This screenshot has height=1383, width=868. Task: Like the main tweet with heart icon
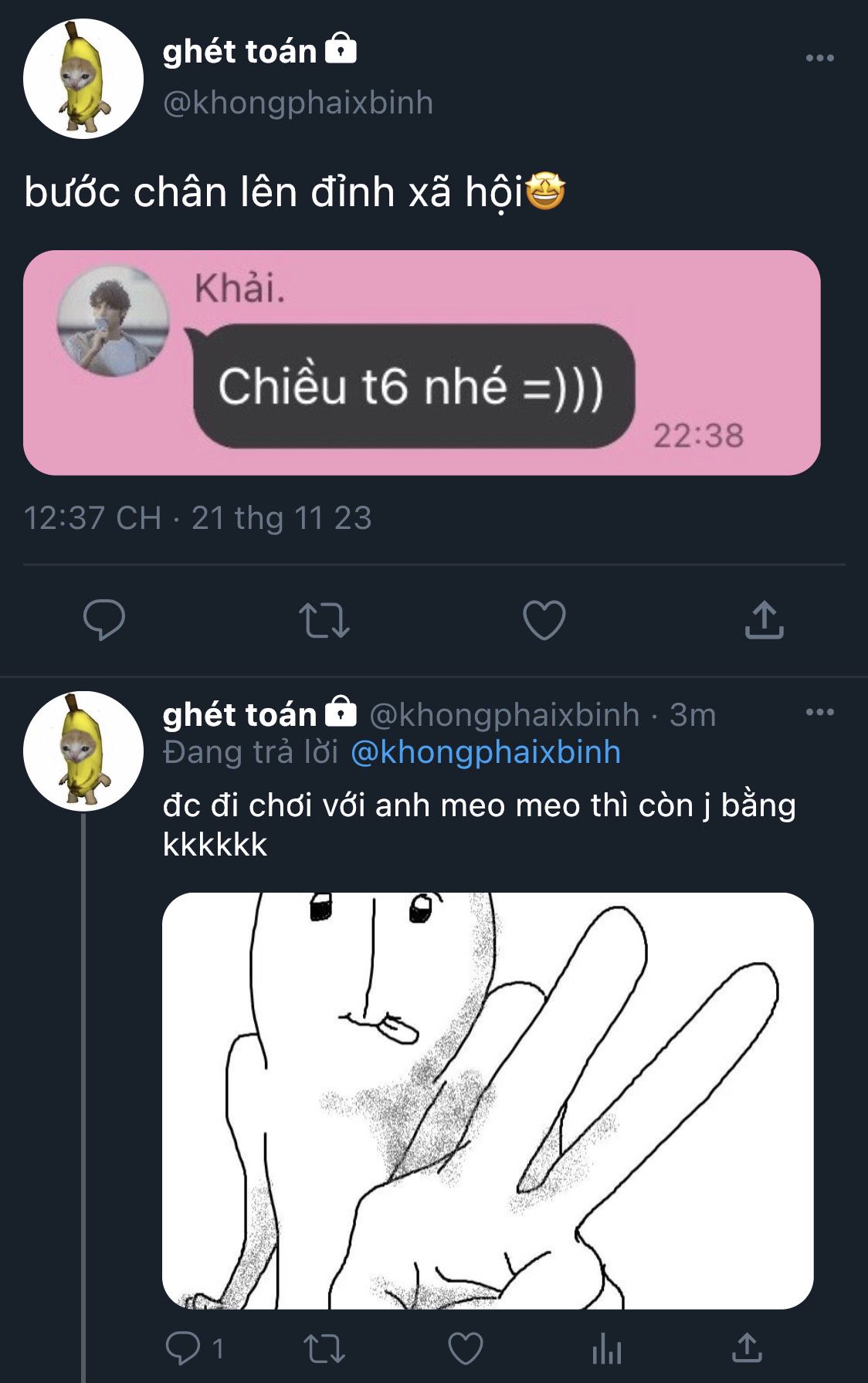point(544,620)
